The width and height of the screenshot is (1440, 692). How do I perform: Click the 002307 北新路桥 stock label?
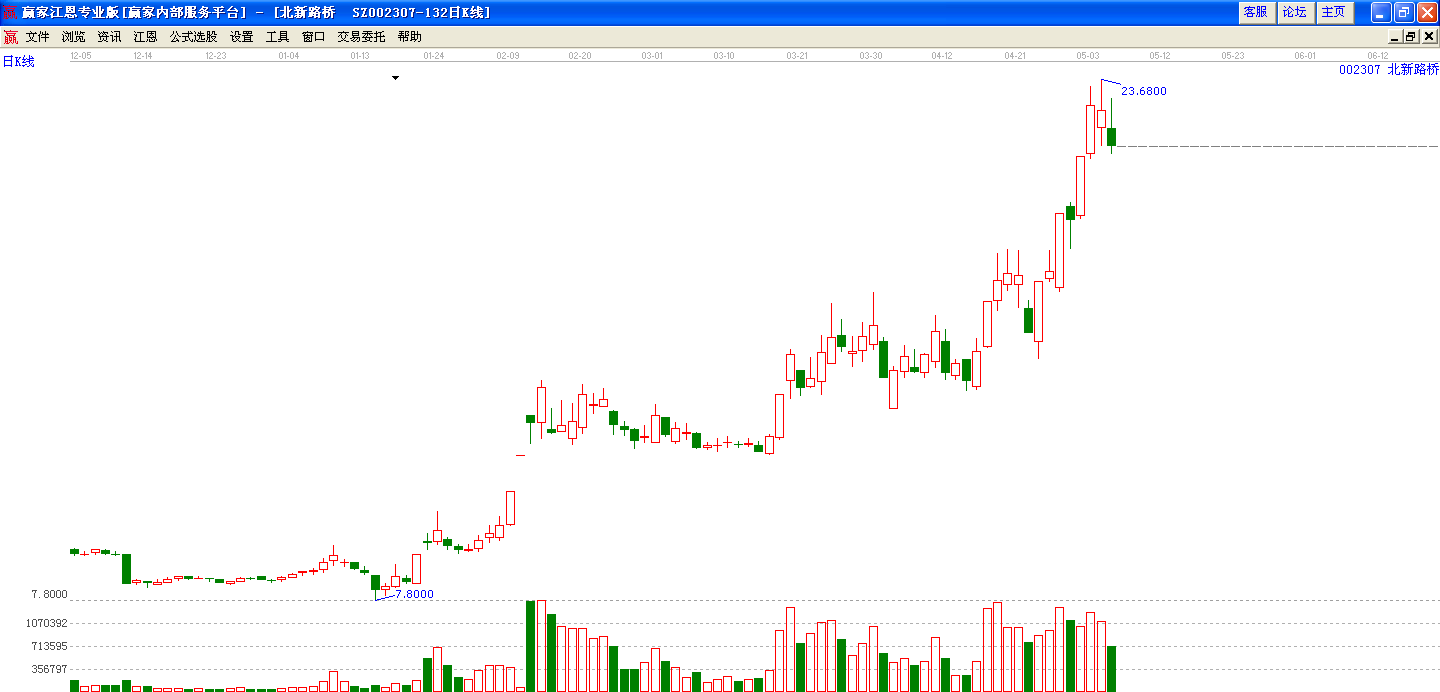(x=1389, y=69)
